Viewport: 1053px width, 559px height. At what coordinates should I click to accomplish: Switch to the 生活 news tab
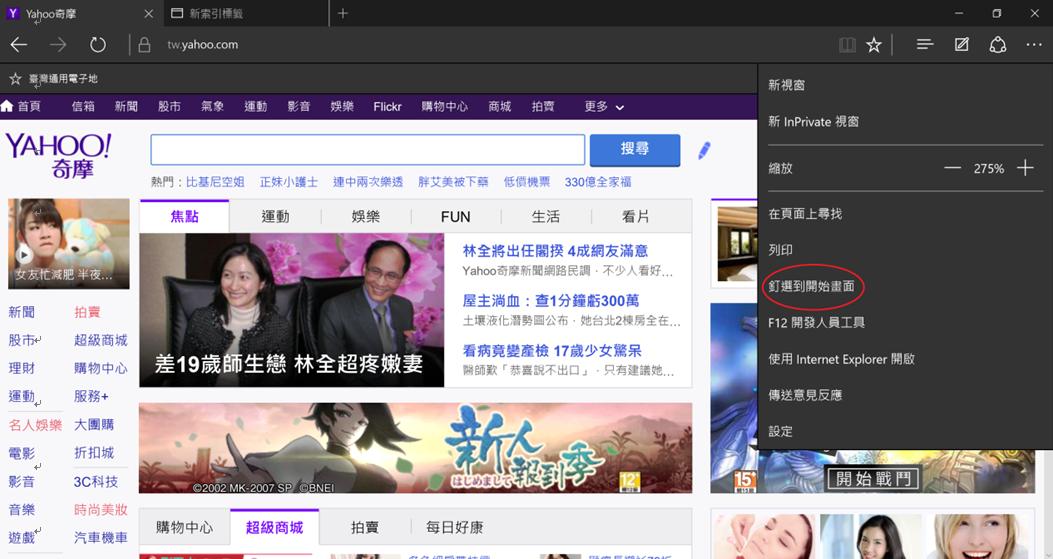545,216
